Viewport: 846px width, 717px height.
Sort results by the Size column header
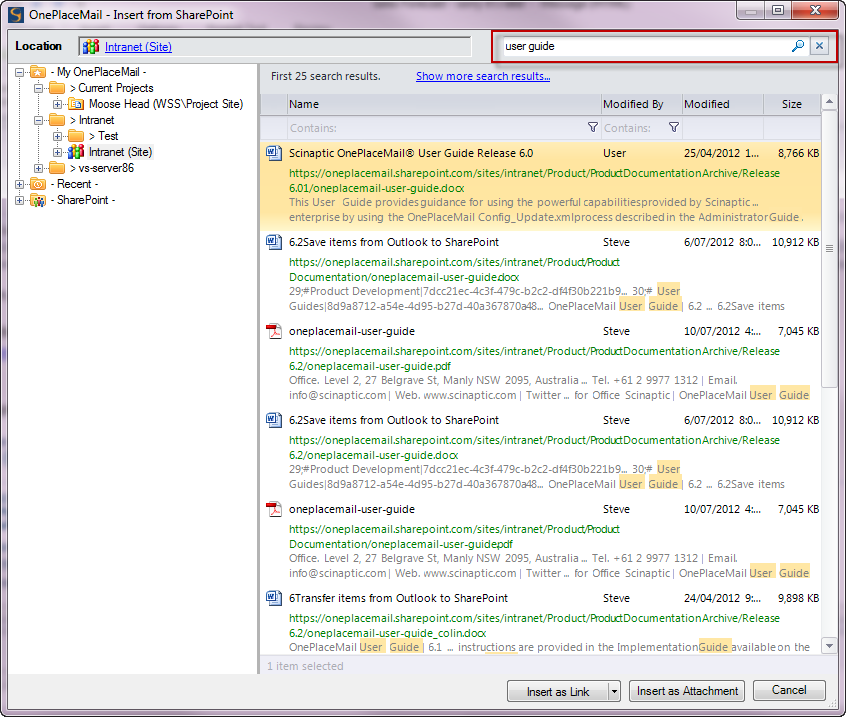(791, 104)
